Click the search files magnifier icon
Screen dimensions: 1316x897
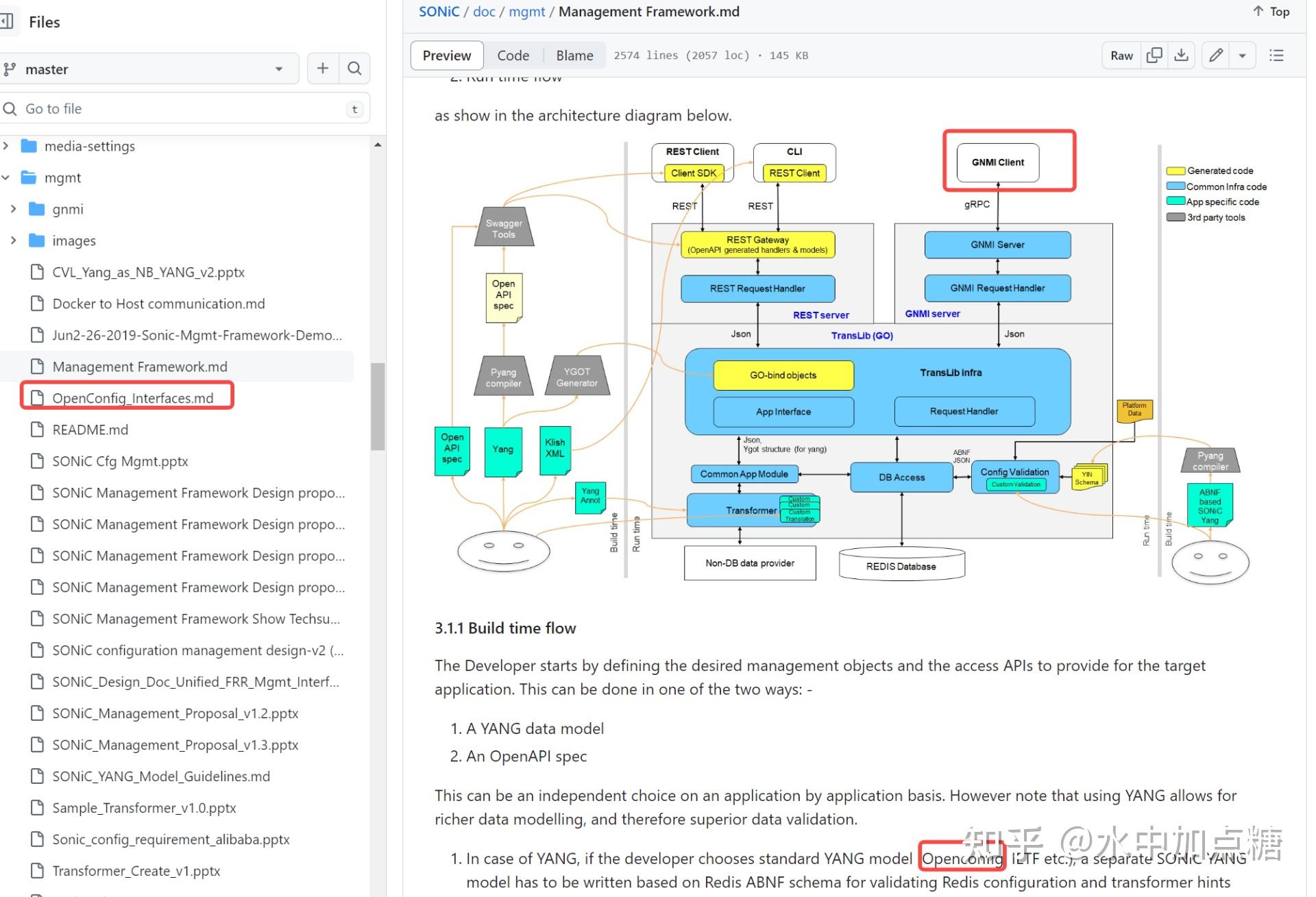click(354, 69)
